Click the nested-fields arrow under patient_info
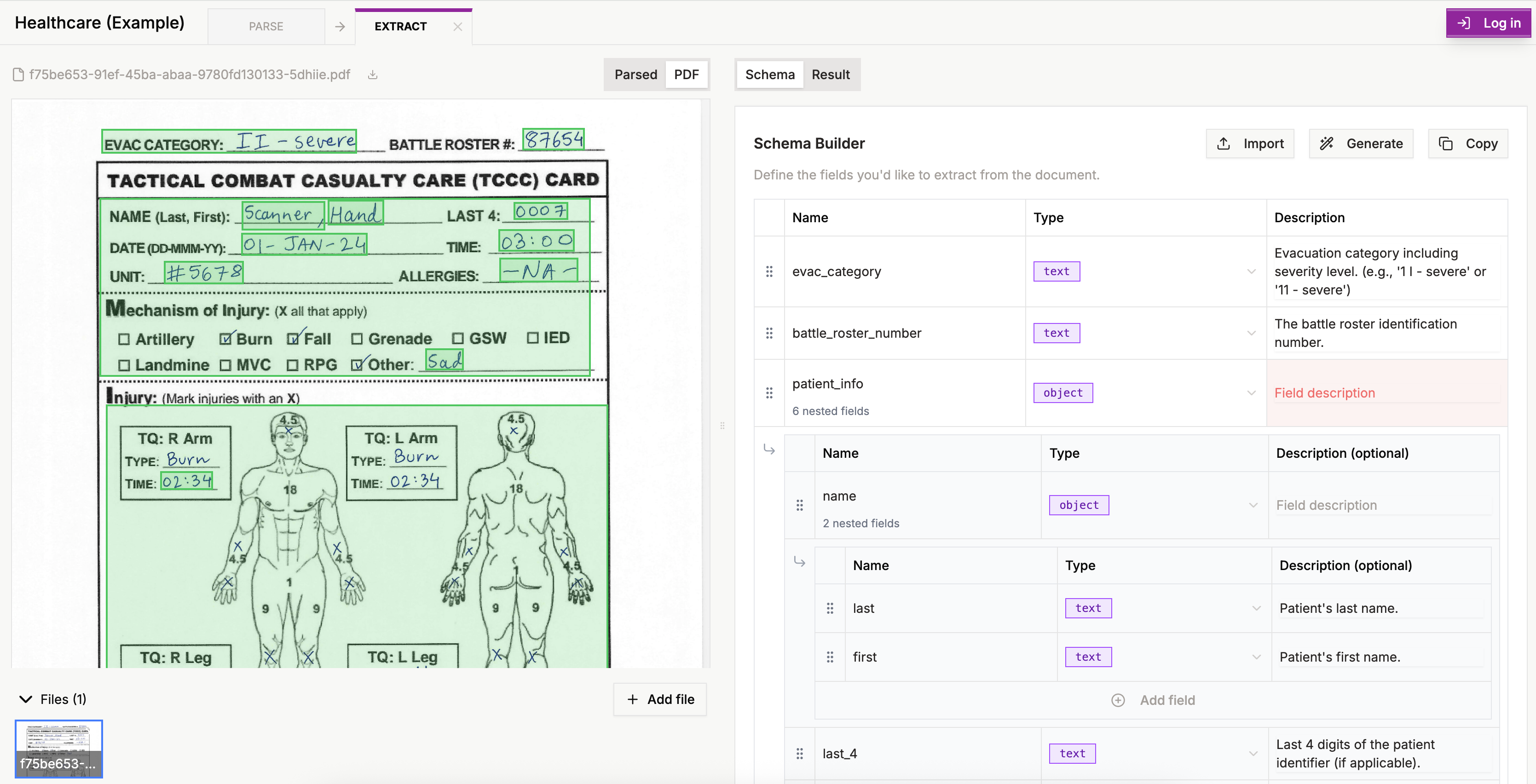This screenshot has height=784, width=1536. click(769, 449)
